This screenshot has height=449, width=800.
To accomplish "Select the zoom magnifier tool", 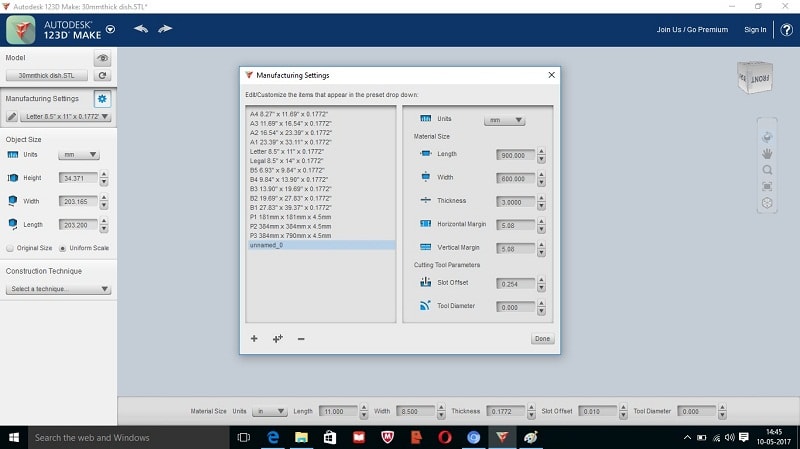I will click(767, 170).
